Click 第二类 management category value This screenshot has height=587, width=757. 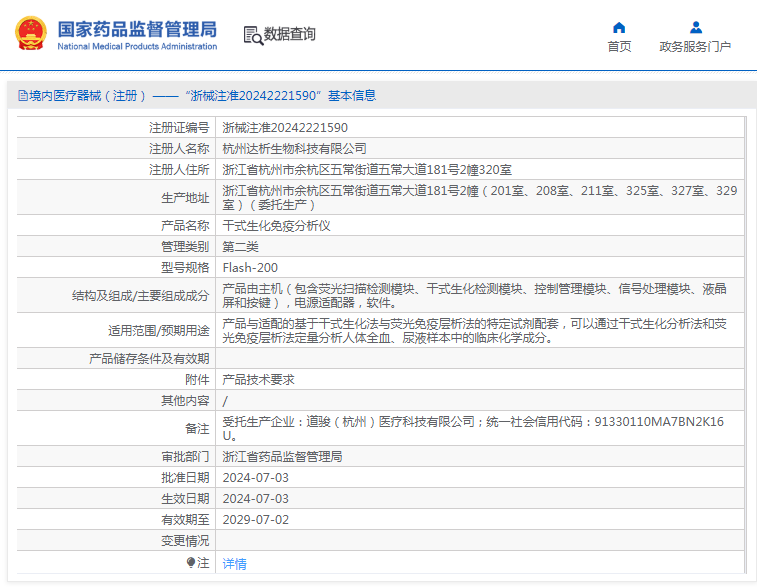point(240,247)
